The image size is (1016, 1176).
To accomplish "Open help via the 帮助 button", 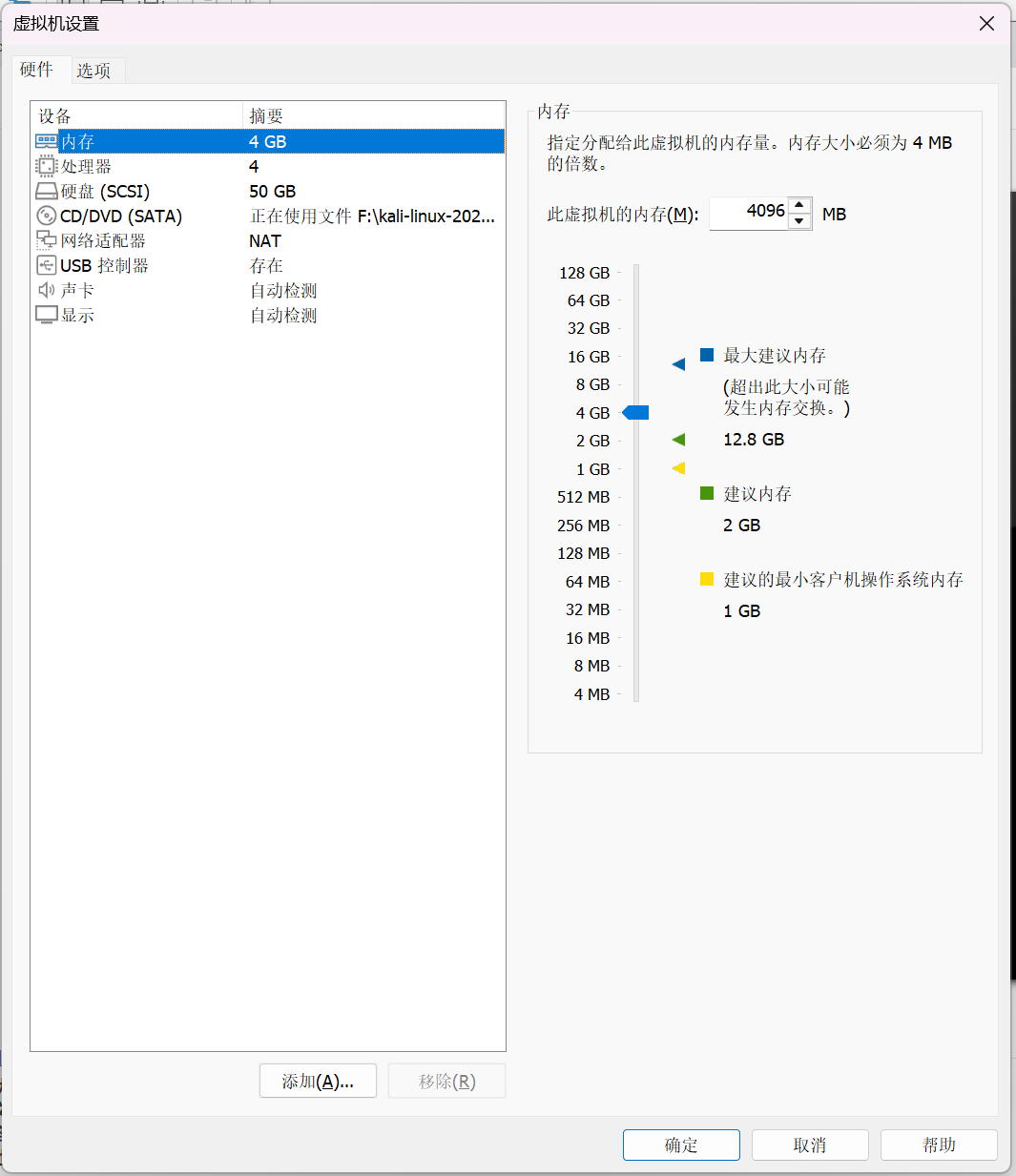I will [939, 1145].
